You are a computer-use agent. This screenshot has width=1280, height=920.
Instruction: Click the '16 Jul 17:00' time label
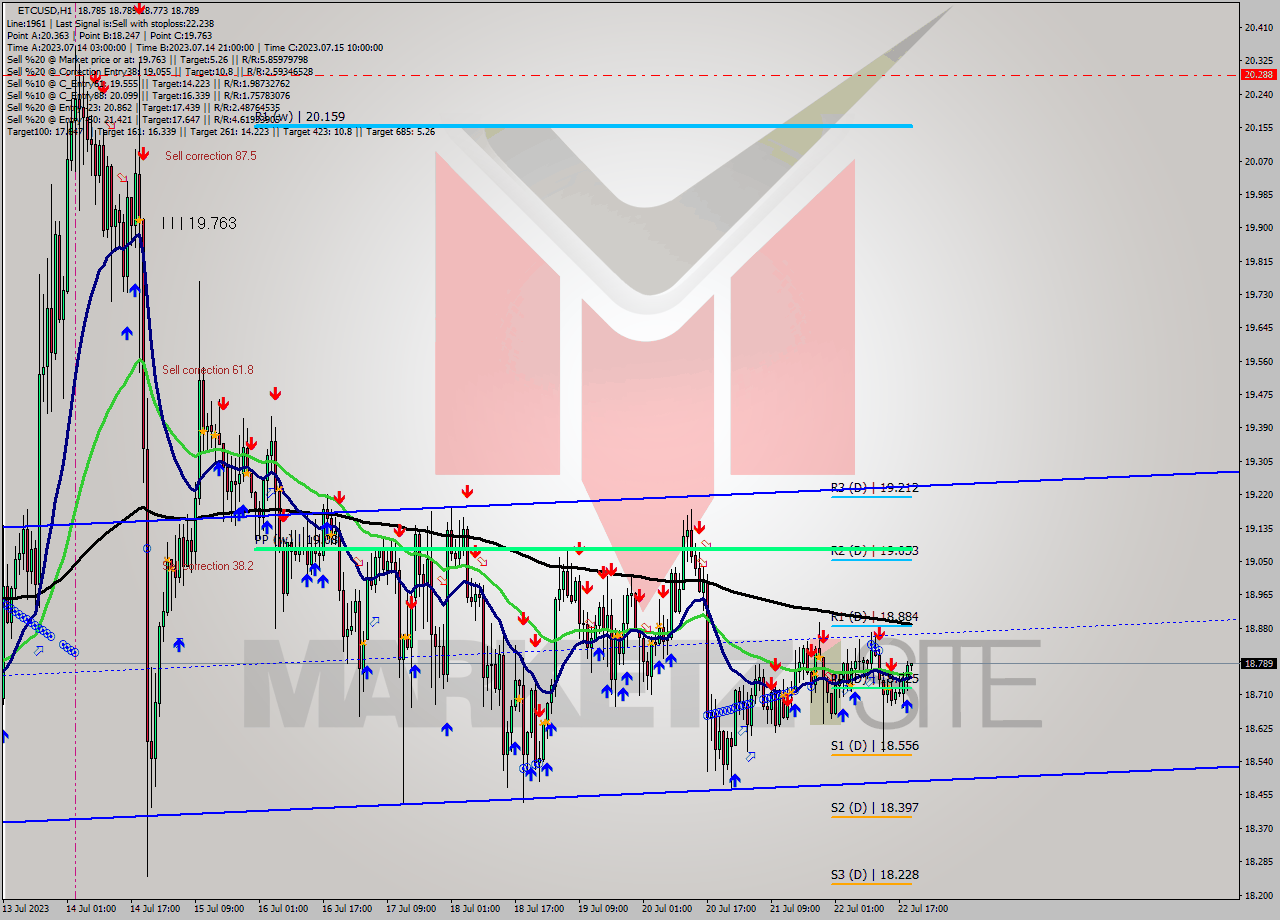tap(346, 909)
